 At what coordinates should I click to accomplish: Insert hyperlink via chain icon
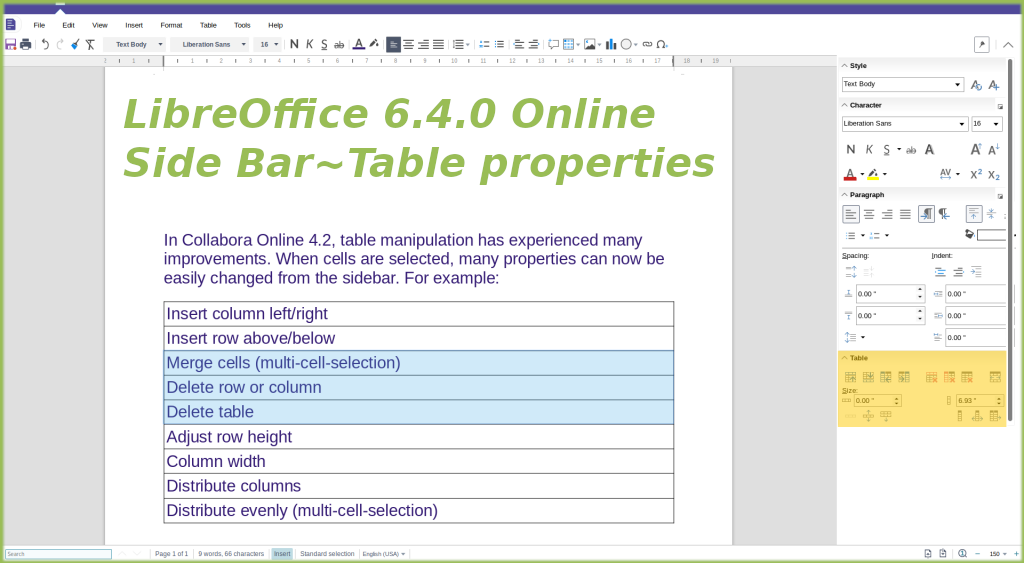(x=647, y=44)
